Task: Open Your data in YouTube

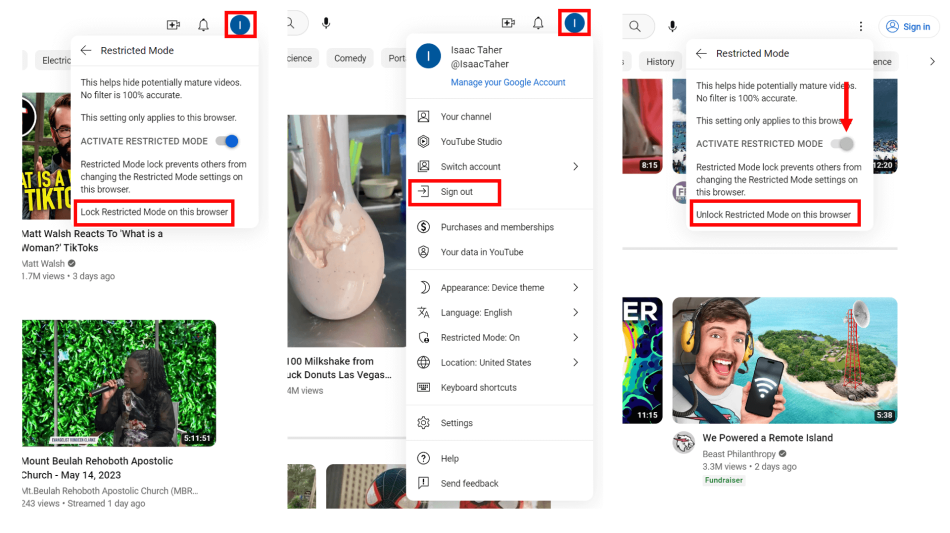Action: point(499,252)
